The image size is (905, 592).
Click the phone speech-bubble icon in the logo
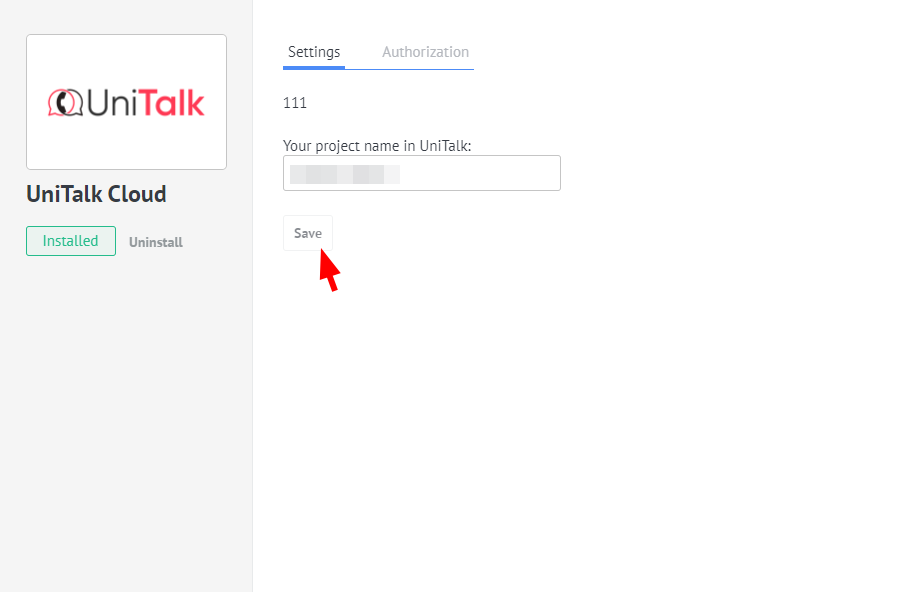66,102
